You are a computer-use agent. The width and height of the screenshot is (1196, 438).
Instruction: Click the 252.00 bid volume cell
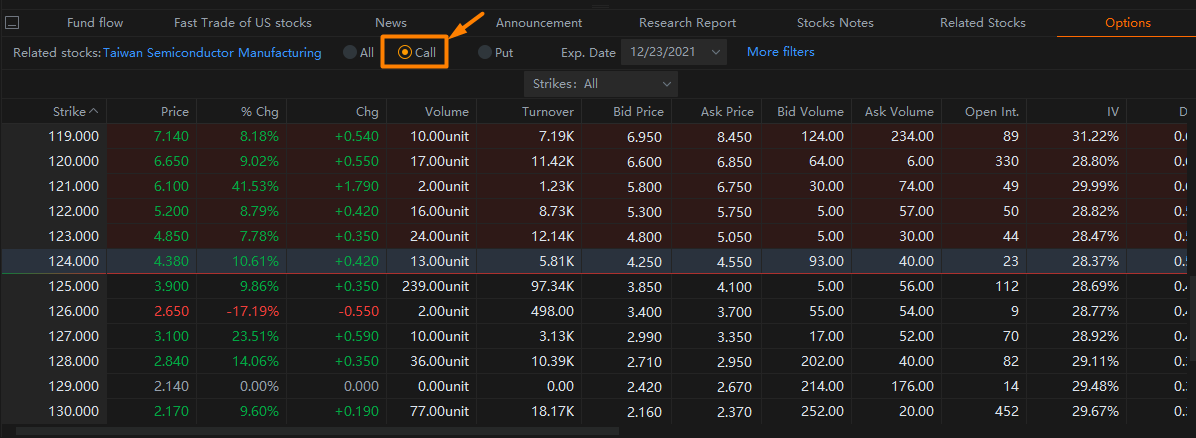(x=822, y=411)
